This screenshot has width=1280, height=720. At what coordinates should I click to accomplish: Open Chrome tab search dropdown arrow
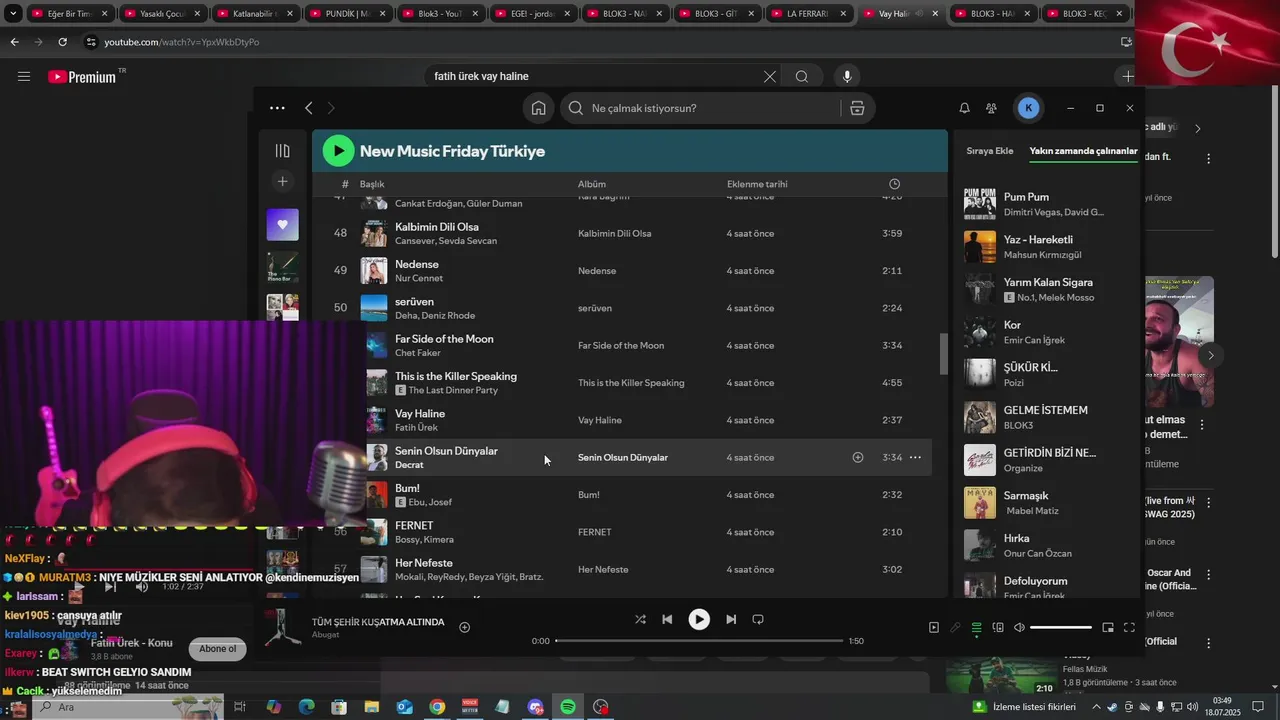pyautogui.click(x=13, y=14)
